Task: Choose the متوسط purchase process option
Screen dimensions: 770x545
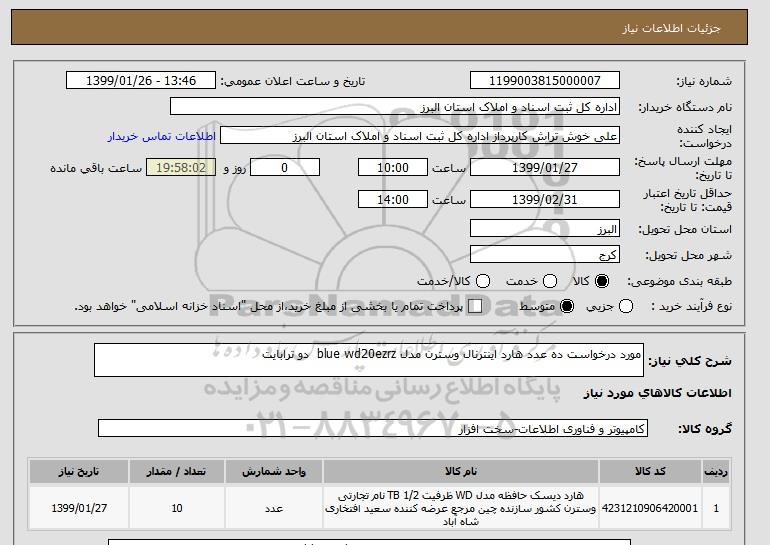Action: (x=567, y=306)
